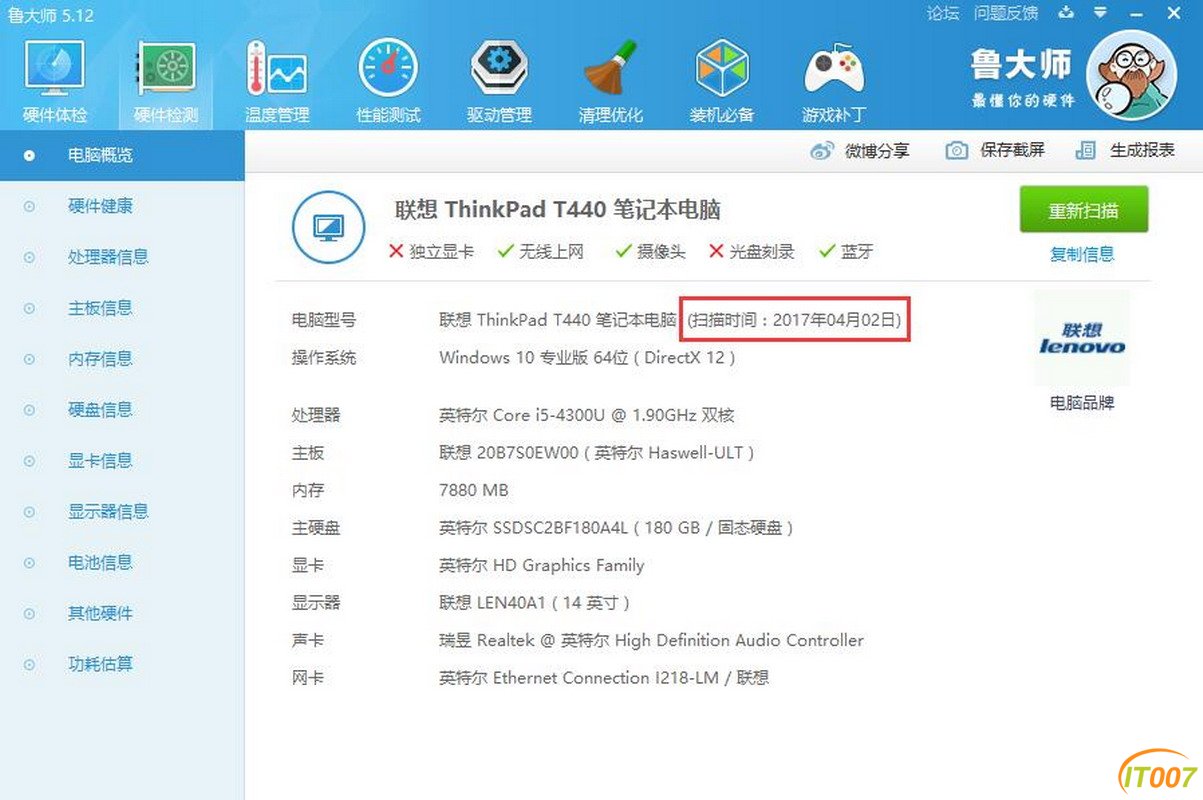Click the Core i5-4300U processor value
The image size is (1203, 800).
pyautogui.click(x=587, y=415)
